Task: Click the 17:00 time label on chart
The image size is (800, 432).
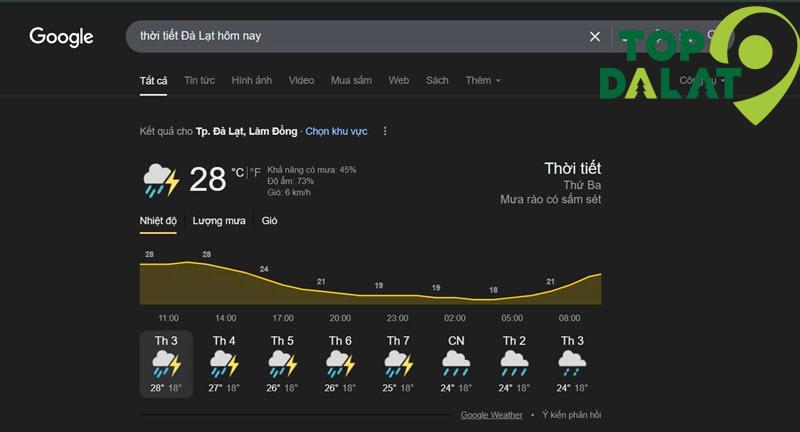Action: [283, 318]
